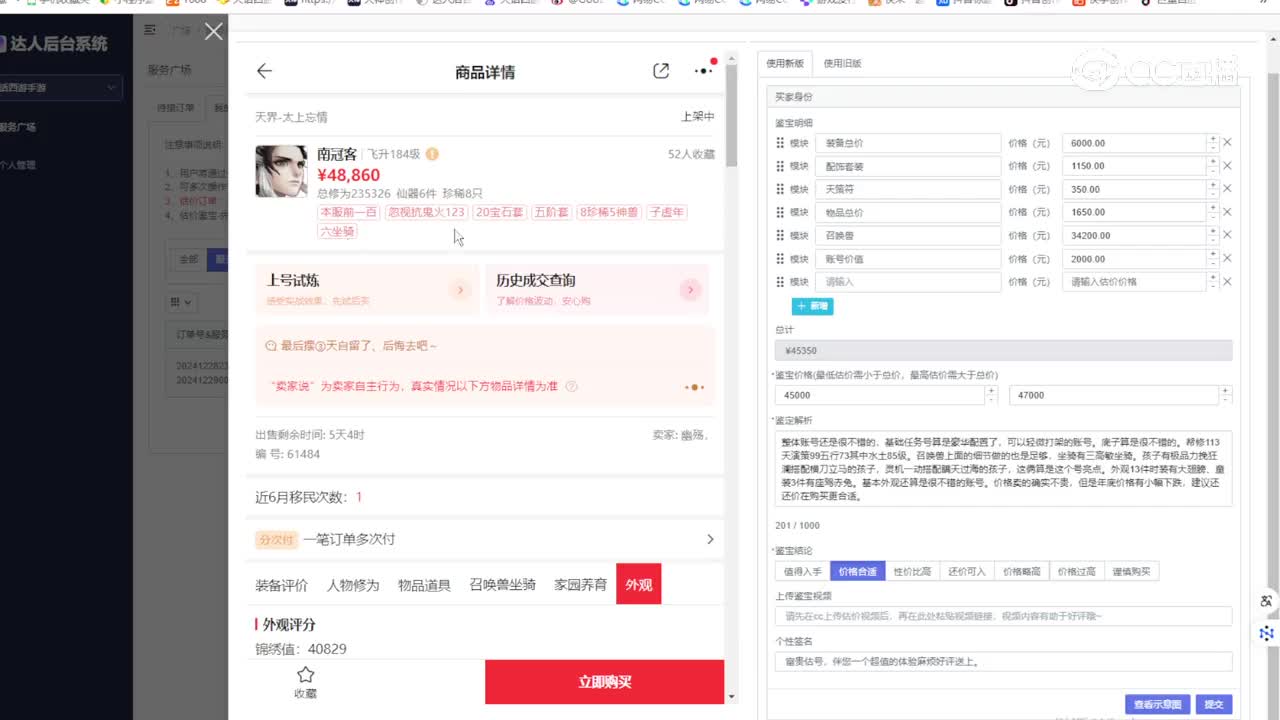Viewport: 1280px width, 720px height.
Task: Click the red 立即购买 button
Action: [604, 682]
